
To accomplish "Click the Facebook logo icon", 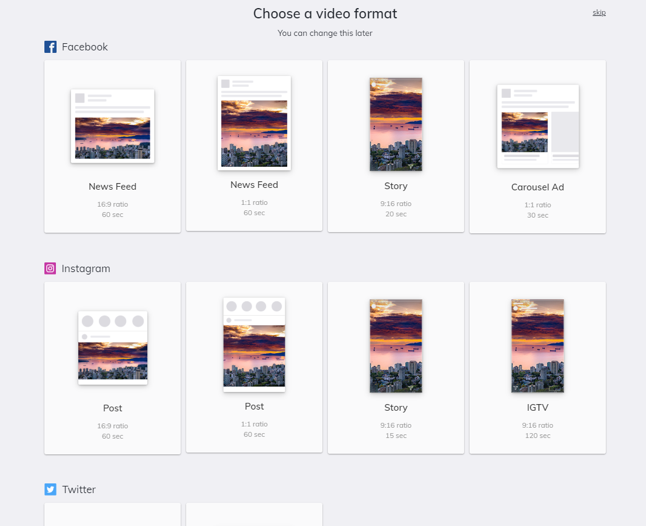I will tap(50, 47).
